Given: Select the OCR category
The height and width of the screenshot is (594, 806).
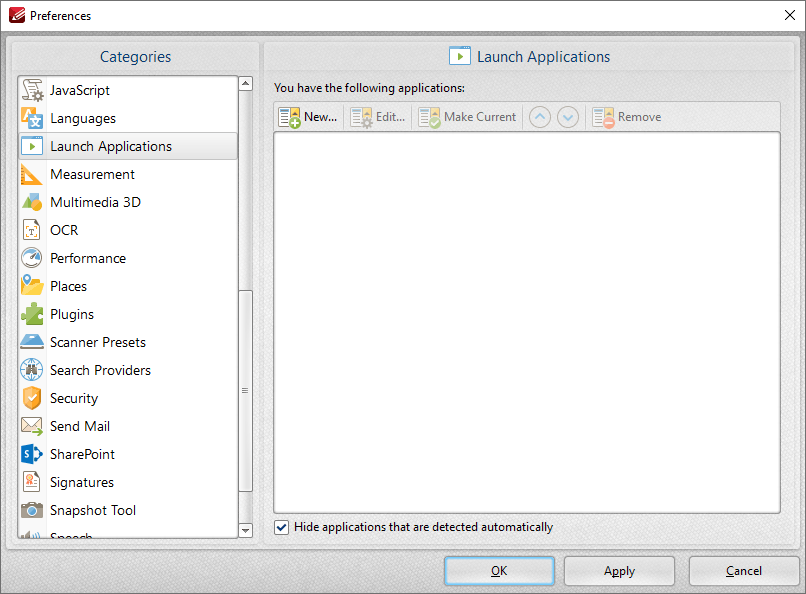Looking at the screenshot, I should (x=62, y=230).
